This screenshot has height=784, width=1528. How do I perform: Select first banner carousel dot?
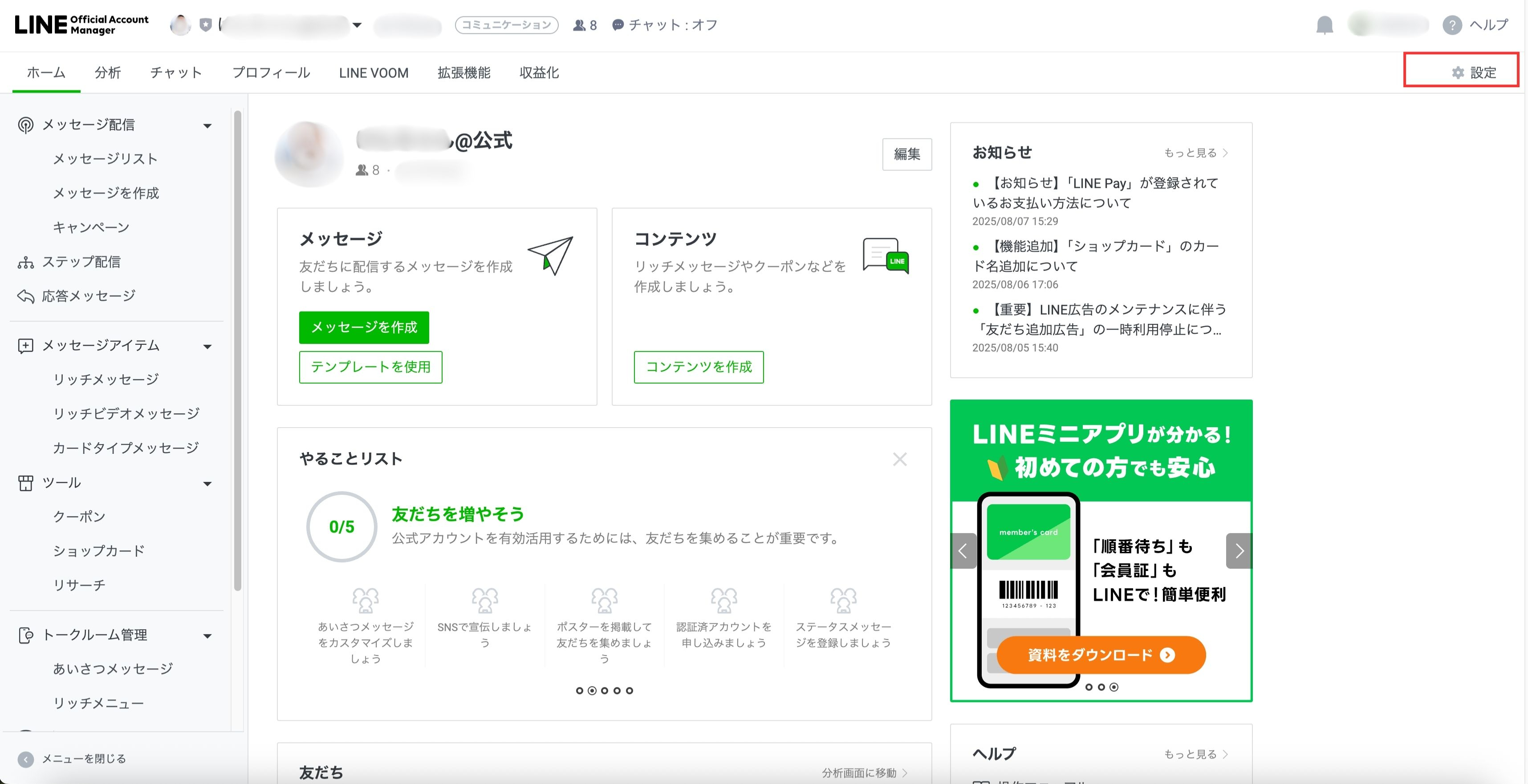click(x=1089, y=687)
